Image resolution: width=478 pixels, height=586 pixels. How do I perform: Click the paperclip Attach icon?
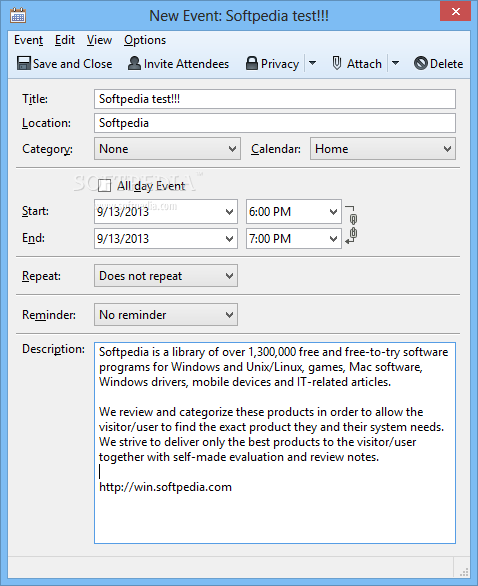[337, 63]
